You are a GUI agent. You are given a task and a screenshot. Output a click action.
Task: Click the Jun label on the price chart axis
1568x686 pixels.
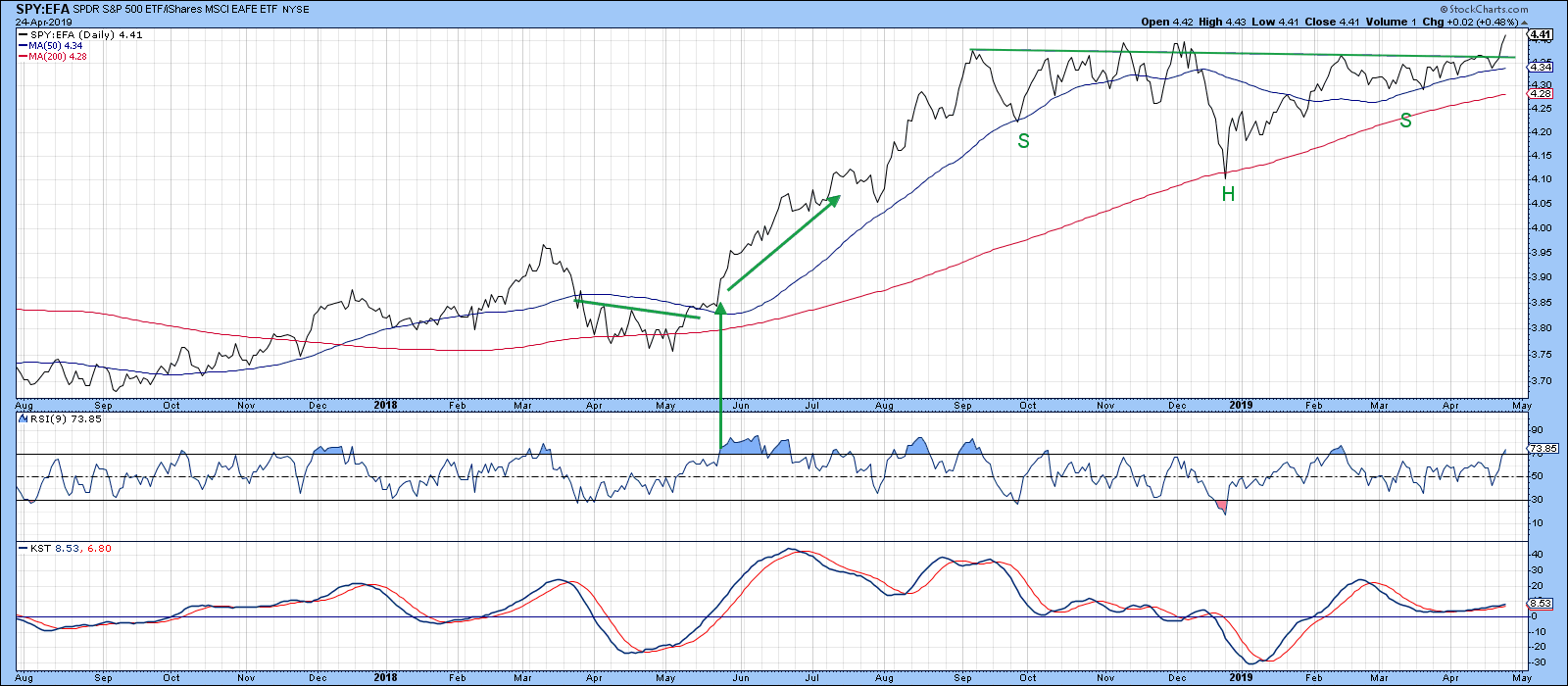[741, 405]
